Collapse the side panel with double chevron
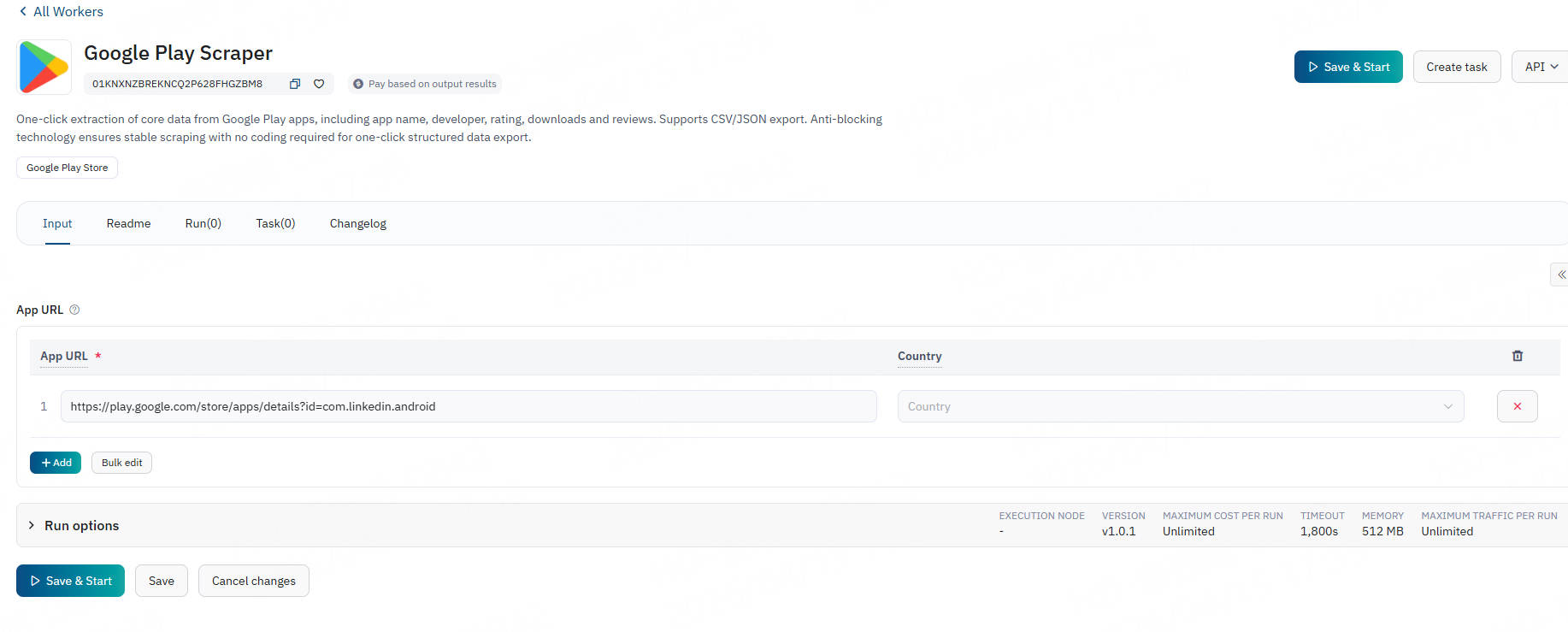Viewport: 1568px width, 632px height. (x=1560, y=275)
